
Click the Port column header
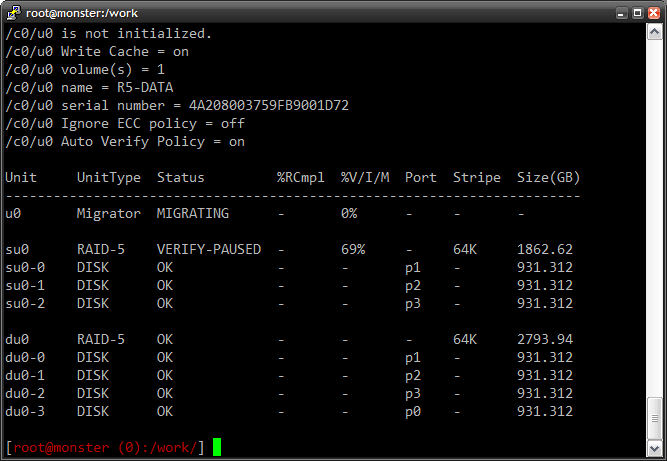coord(421,178)
